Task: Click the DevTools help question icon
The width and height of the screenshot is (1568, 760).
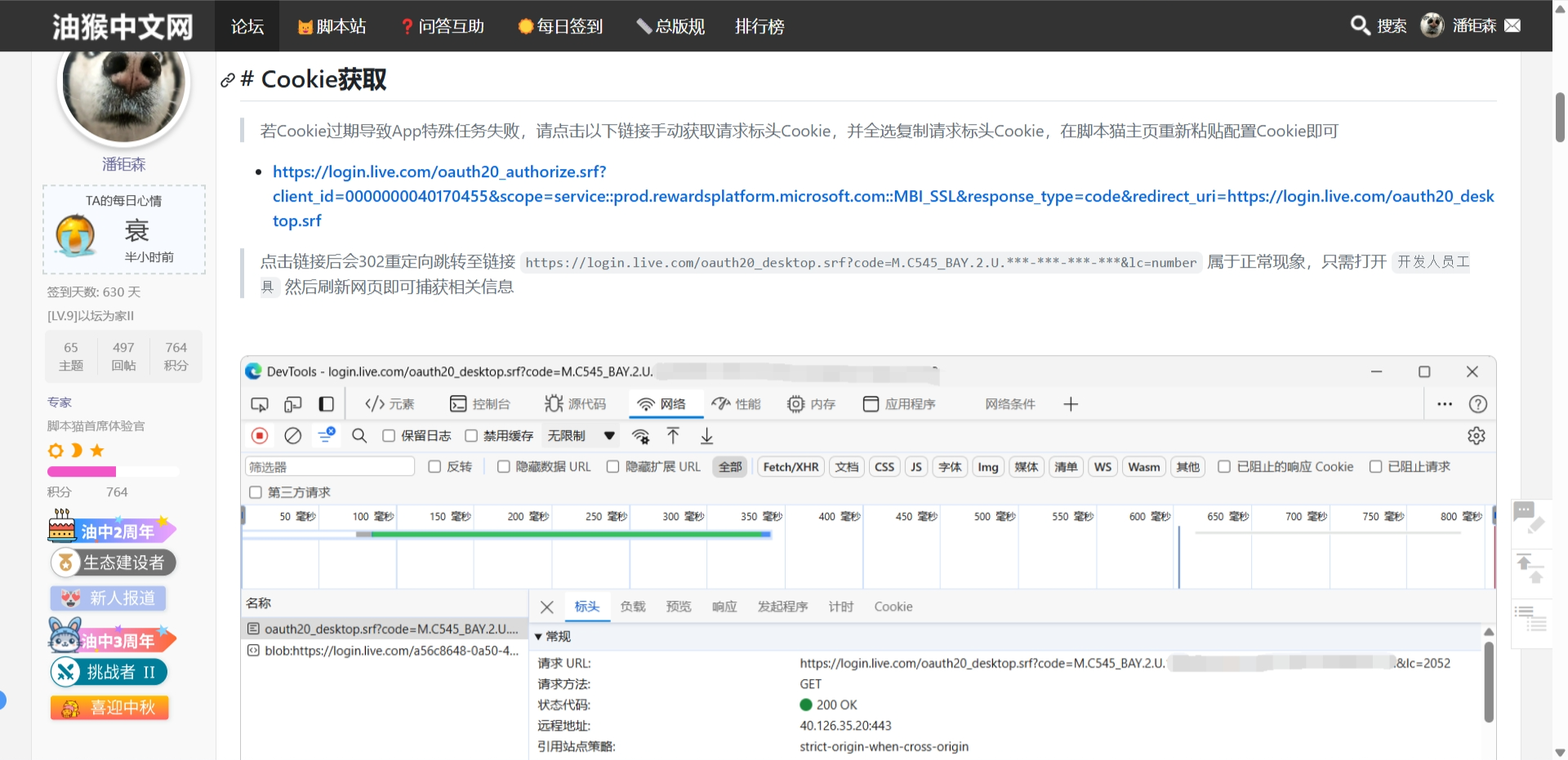Action: point(1477,404)
